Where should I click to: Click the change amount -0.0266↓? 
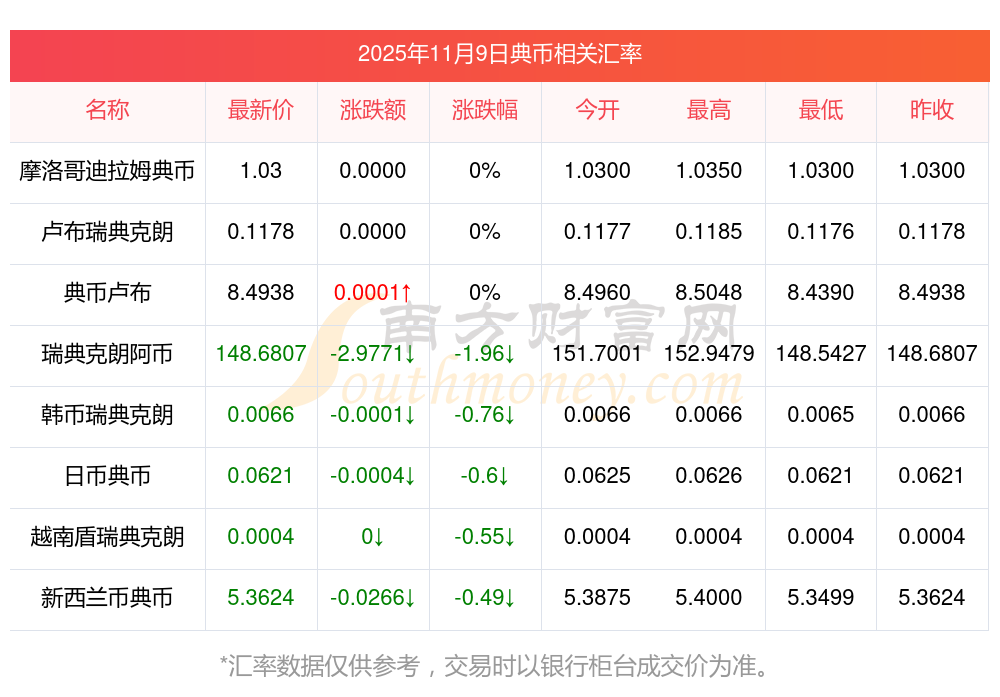click(x=372, y=598)
